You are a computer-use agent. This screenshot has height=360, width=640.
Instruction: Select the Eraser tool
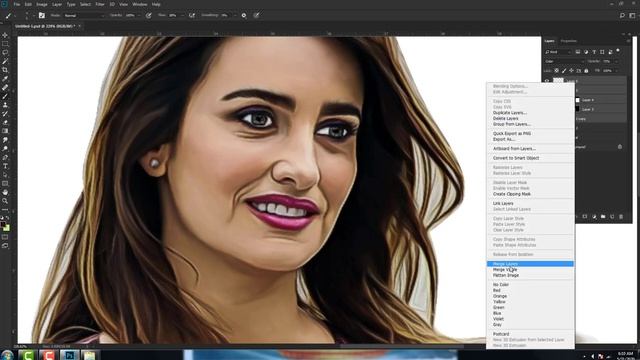point(5,122)
